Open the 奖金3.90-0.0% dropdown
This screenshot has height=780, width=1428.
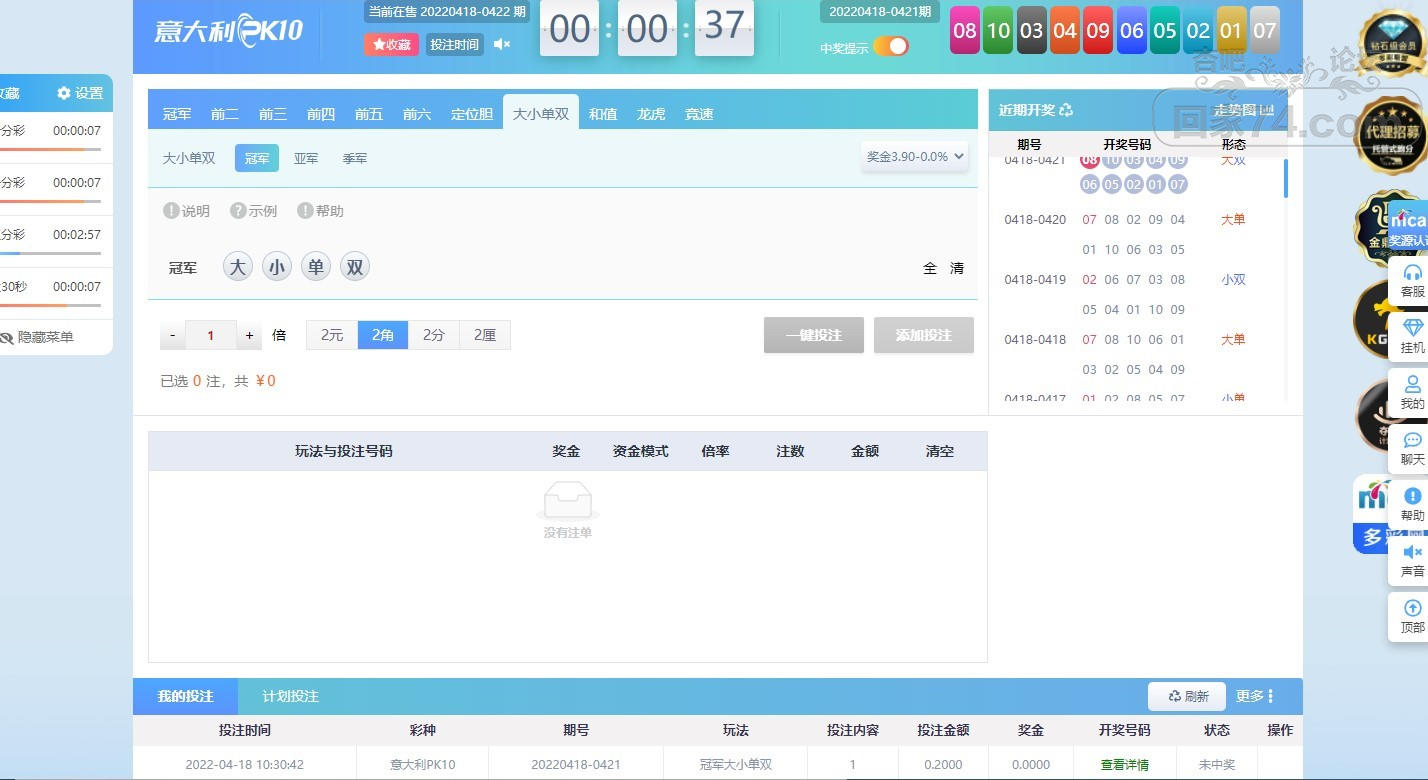click(915, 156)
